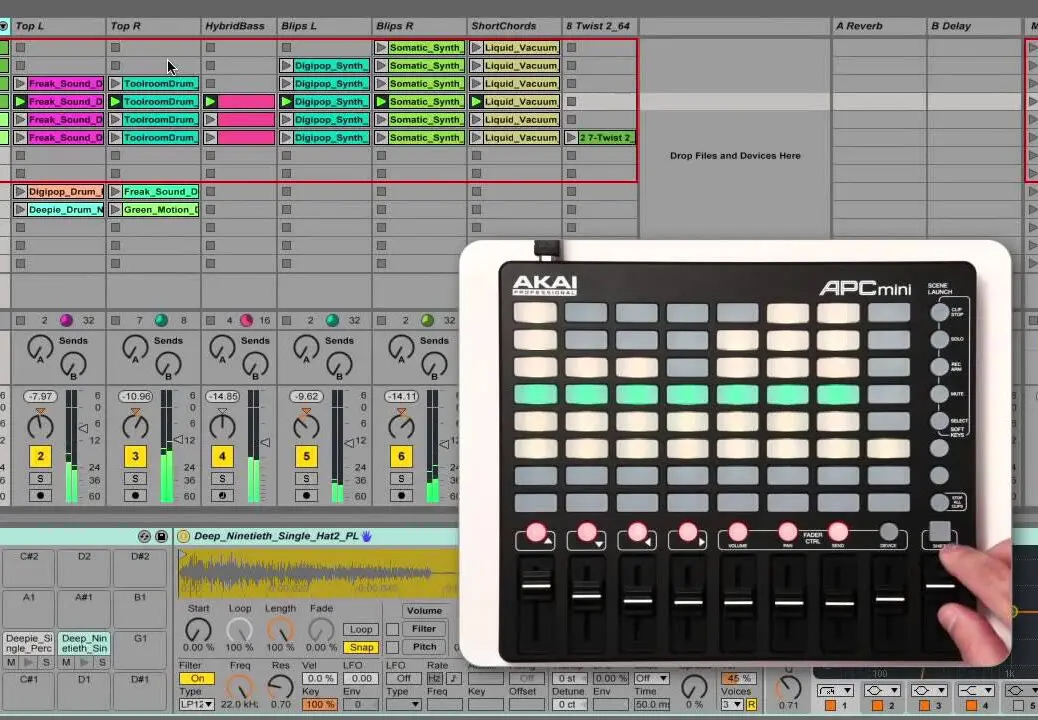Arm track 6 for recording
1038x720 pixels.
pos(401,495)
